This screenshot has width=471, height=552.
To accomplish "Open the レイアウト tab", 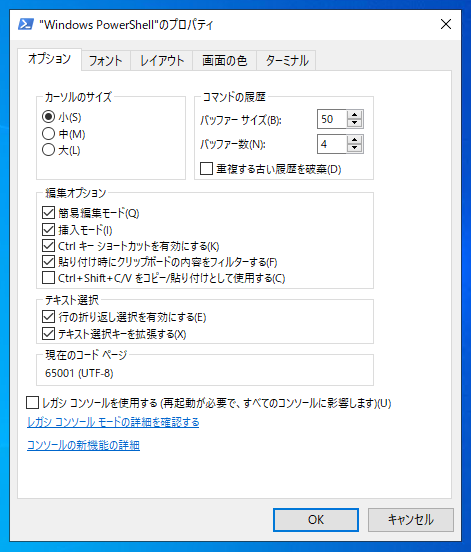I will click(162, 61).
